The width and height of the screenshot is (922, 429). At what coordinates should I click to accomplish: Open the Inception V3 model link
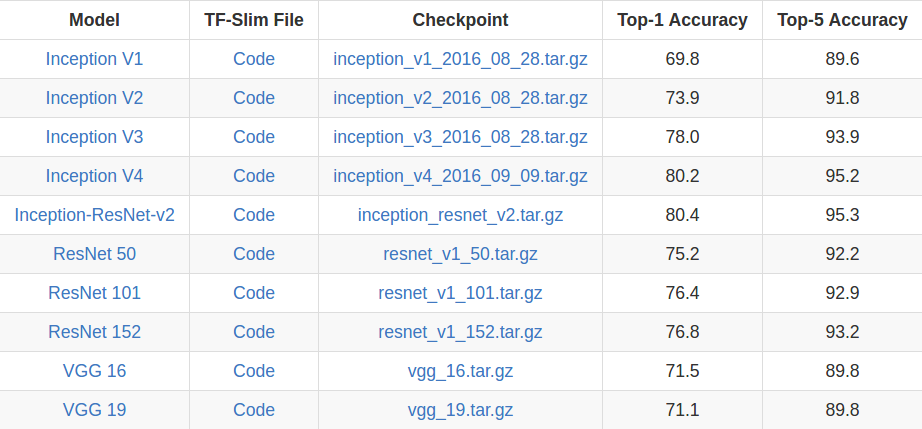(x=94, y=137)
